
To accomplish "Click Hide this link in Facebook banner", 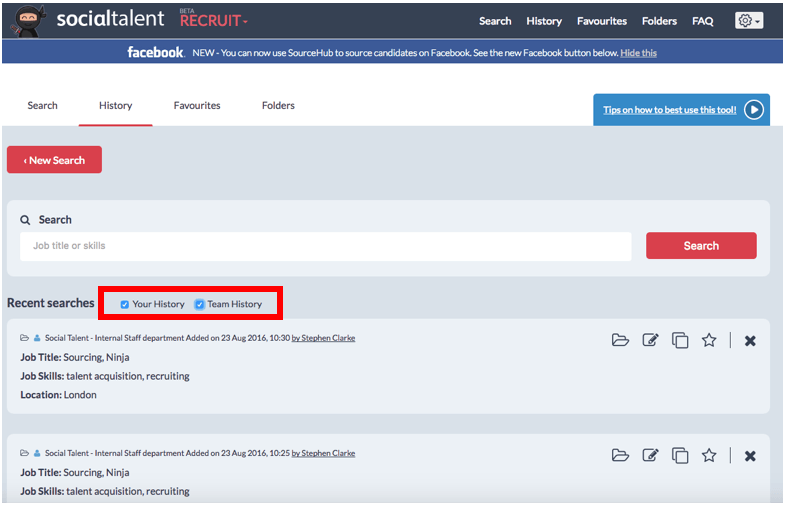I will tap(639, 53).
